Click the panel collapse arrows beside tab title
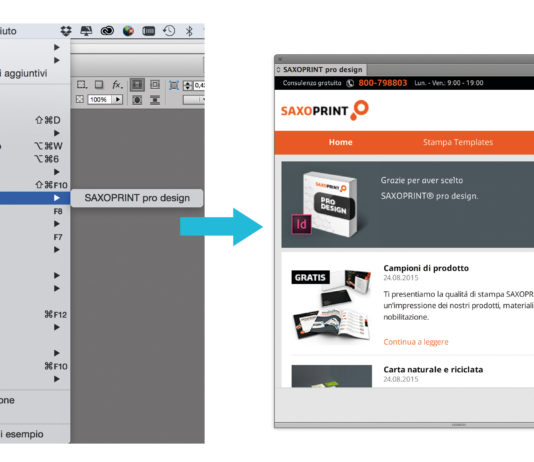534x462 pixels. pos(278,70)
